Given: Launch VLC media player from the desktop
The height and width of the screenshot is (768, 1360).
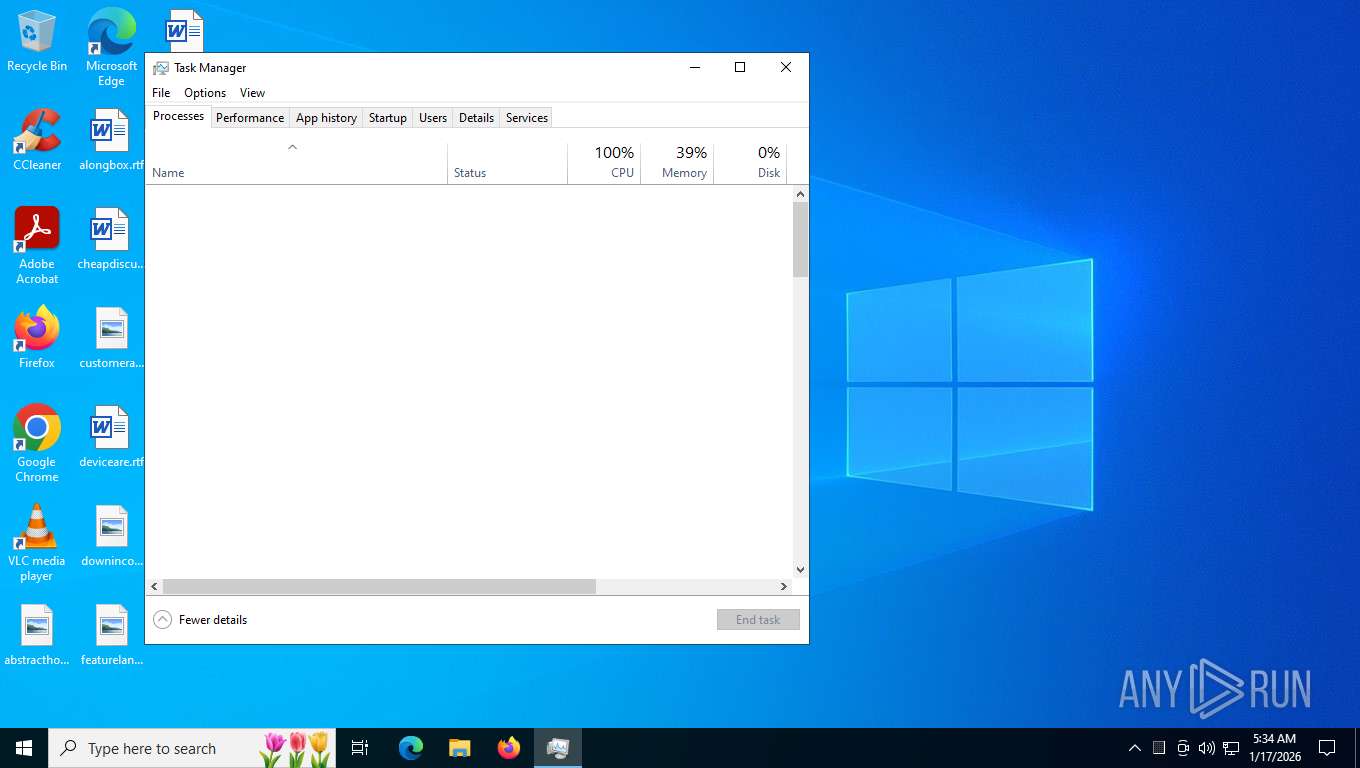Looking at the screenshot, I should (37, 543).
